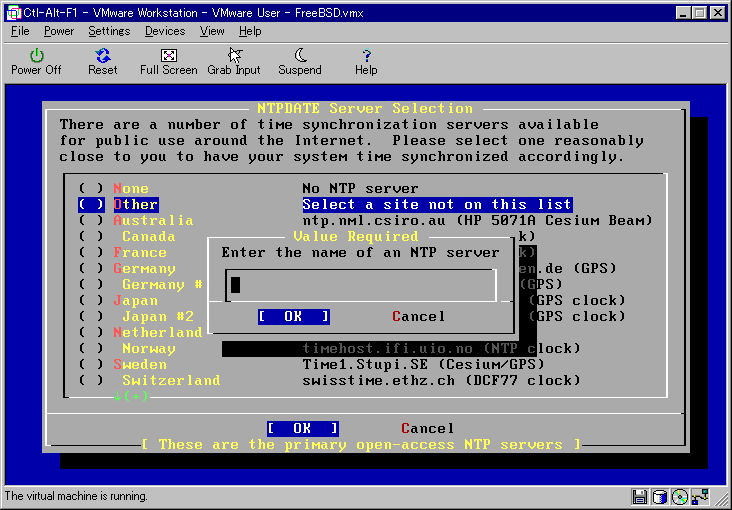Image resolution: width=732 pixels, height=510 pixels.
Task: Click ntp.nml.csiro.au server description
Action: pos(477,220)
